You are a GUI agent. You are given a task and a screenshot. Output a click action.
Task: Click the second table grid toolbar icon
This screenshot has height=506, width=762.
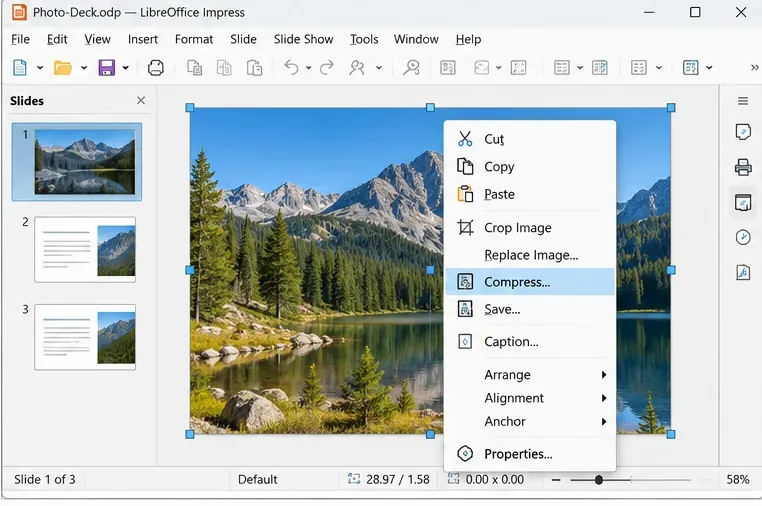click(600, 68)
